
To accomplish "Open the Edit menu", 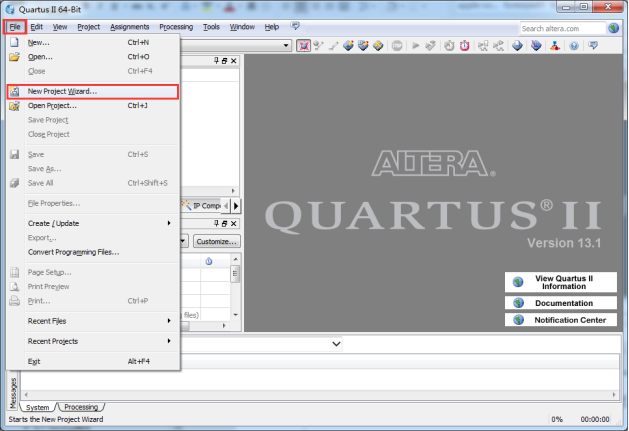I will click(37, 27).
